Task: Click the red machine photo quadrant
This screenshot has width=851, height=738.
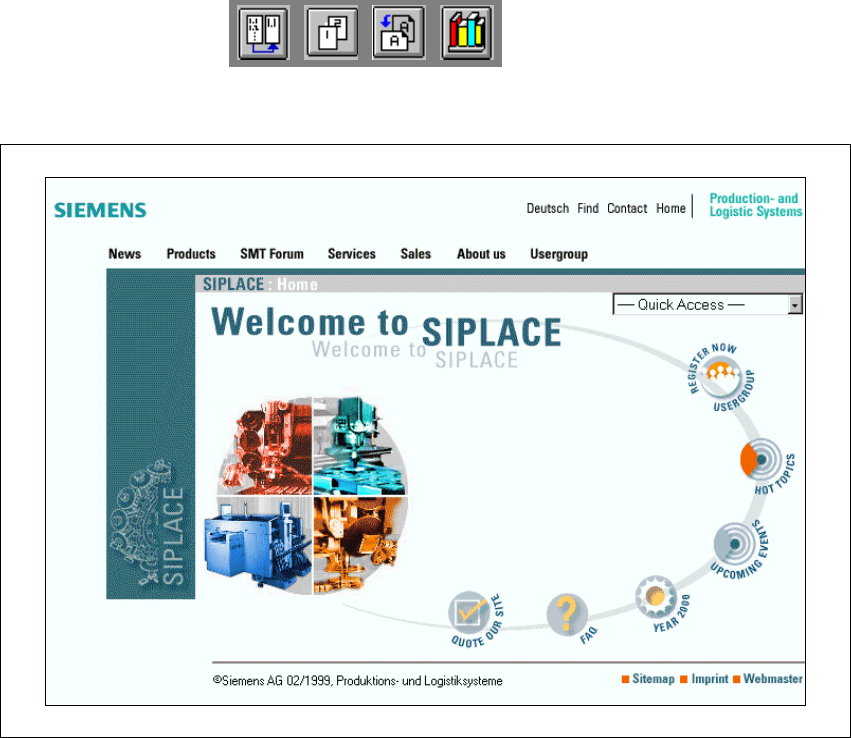Action: (x=265, y=446)
